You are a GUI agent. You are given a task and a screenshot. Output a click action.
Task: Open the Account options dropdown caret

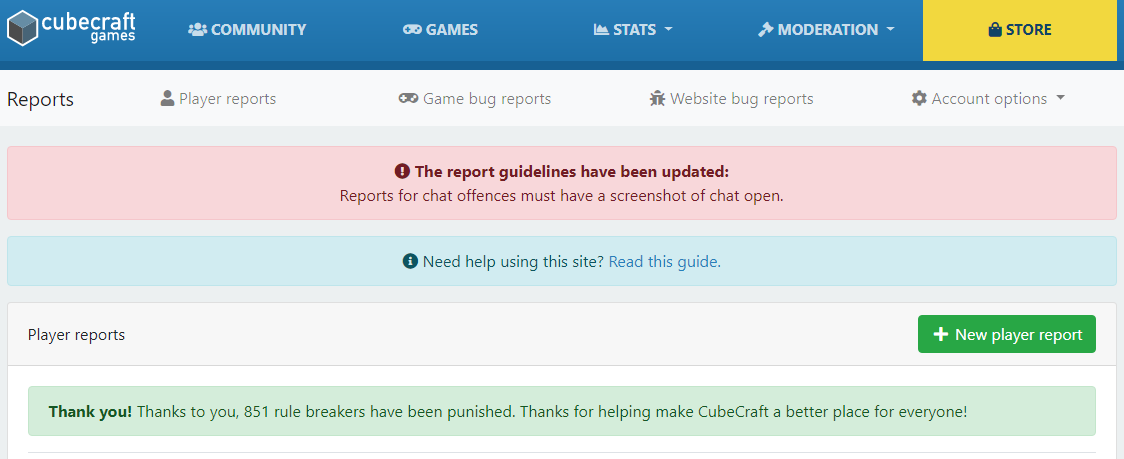point(1060,98)
